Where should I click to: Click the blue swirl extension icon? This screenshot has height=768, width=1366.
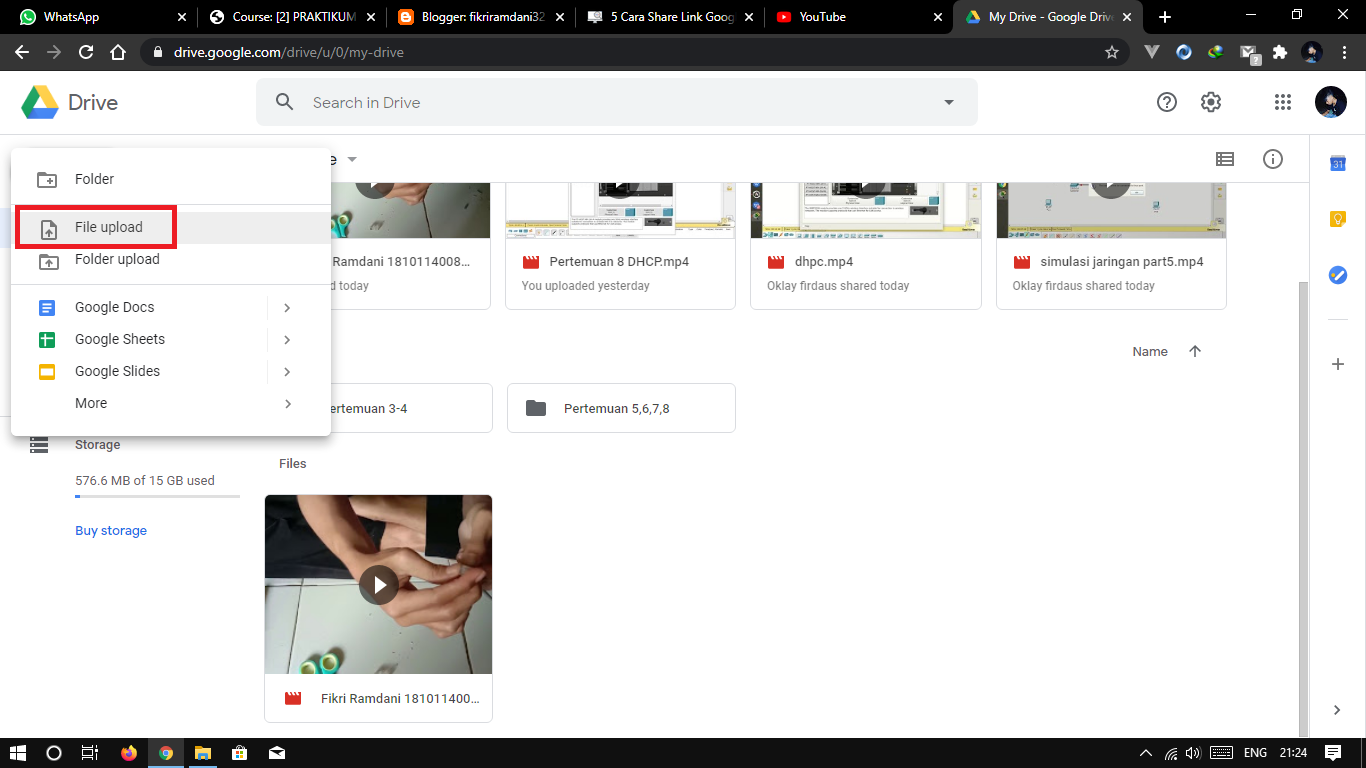coord(1184,52)
